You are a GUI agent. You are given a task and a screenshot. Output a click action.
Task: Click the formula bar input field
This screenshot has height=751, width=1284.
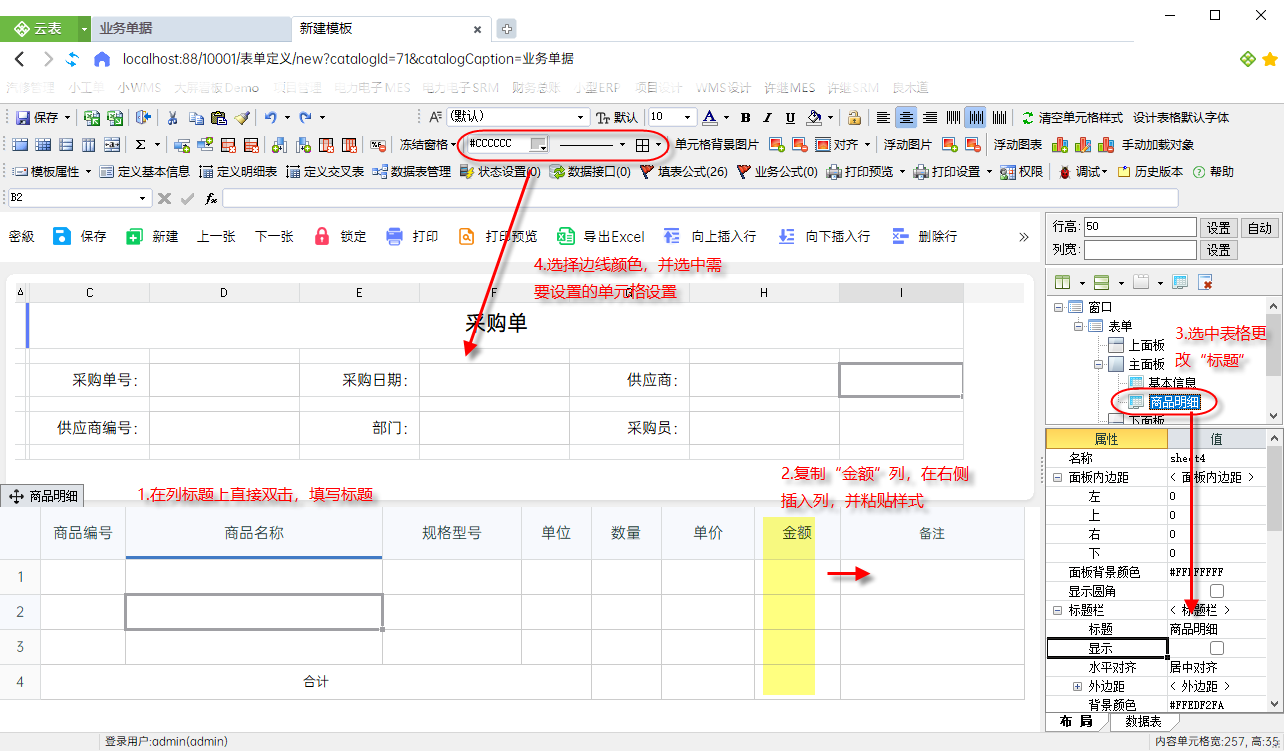(700, 198)
